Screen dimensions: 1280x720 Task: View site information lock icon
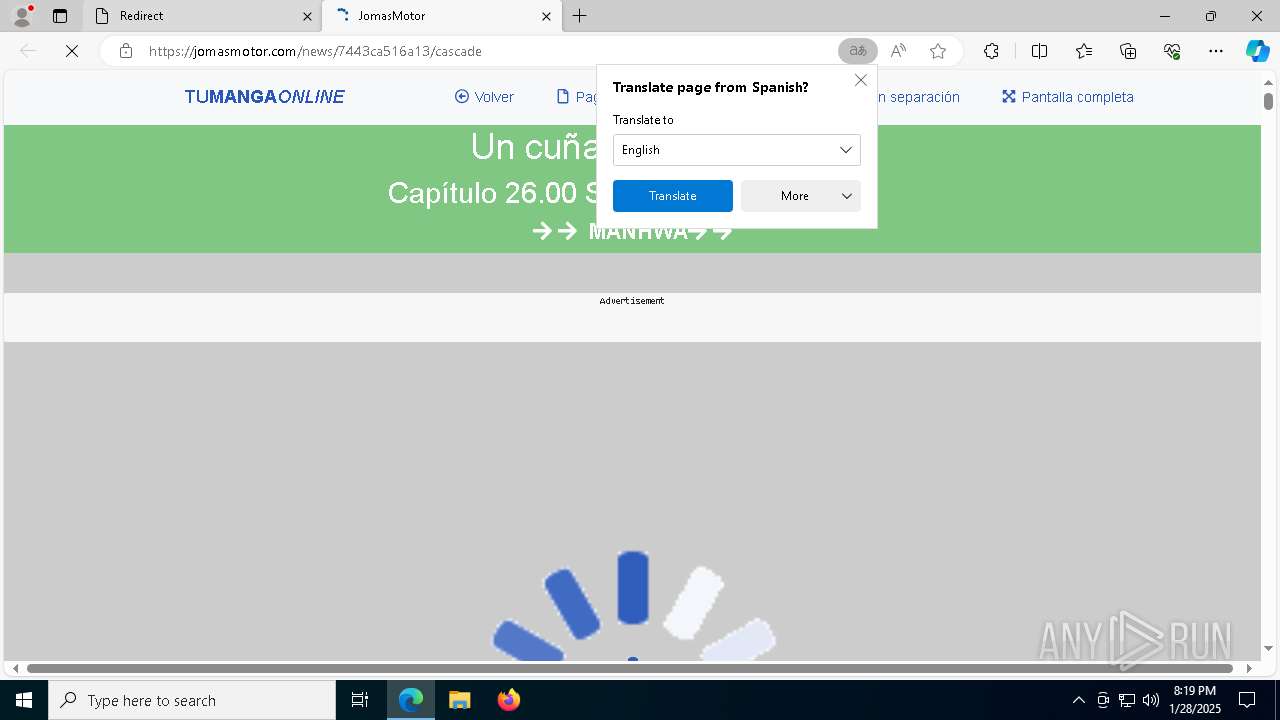point(126,51)
